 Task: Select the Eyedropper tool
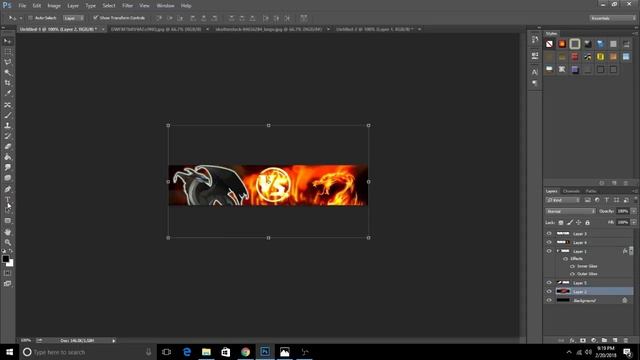pyautogui.click(x=7, y=93)
